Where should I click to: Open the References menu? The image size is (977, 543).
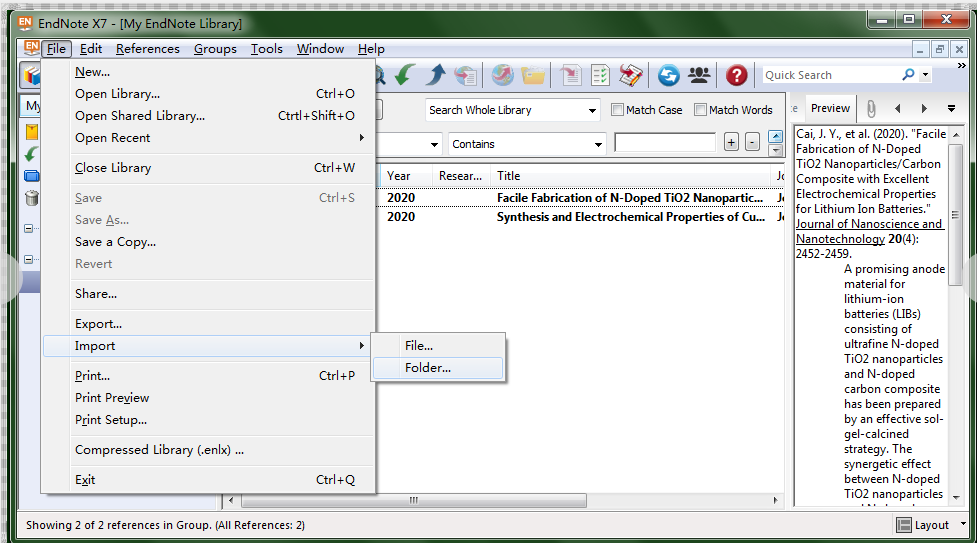148,49
